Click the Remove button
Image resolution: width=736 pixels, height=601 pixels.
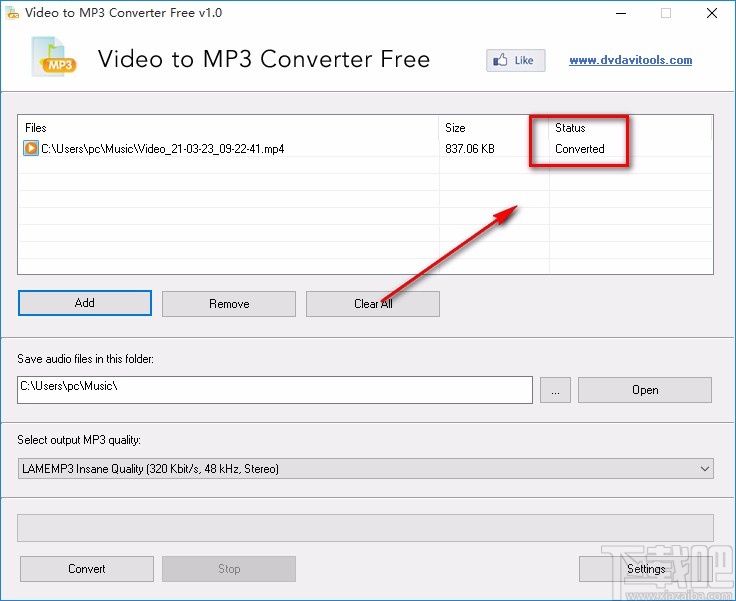point(229,304)
